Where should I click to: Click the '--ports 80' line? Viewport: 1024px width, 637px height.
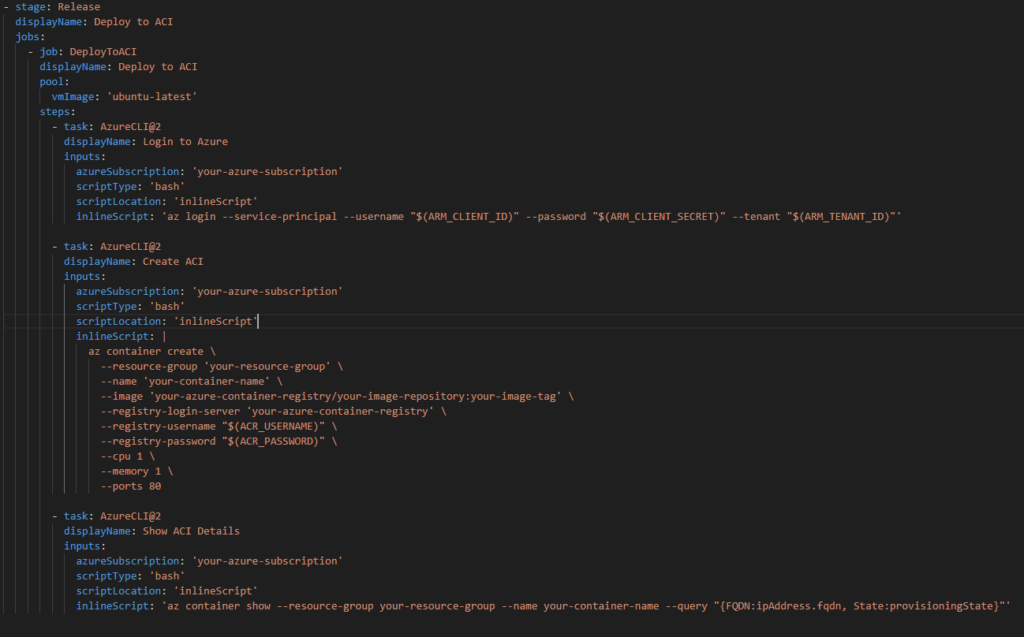click(x=131, y=487)
